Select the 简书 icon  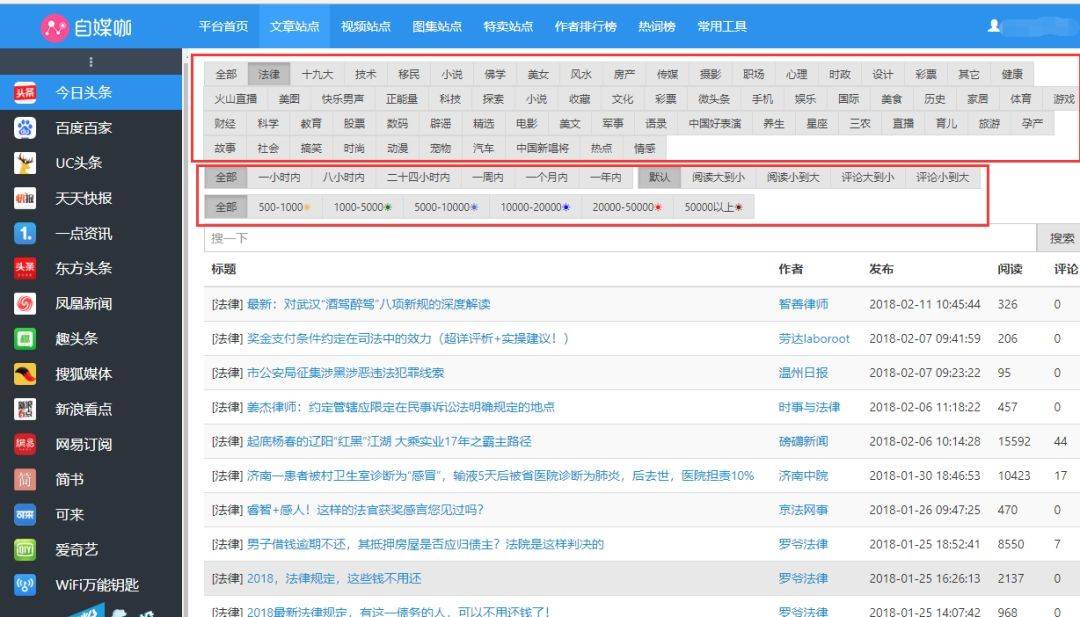click(25, 479)
